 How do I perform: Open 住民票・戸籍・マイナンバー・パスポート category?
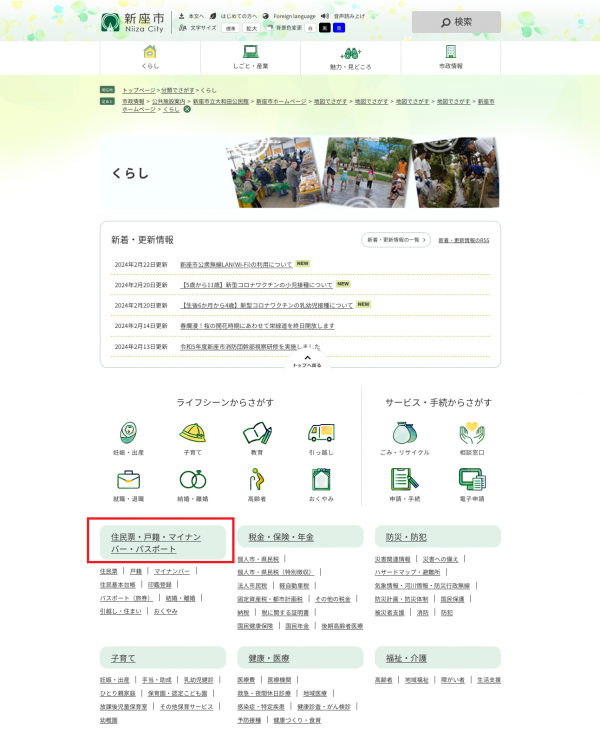click(x=163, y=543)
